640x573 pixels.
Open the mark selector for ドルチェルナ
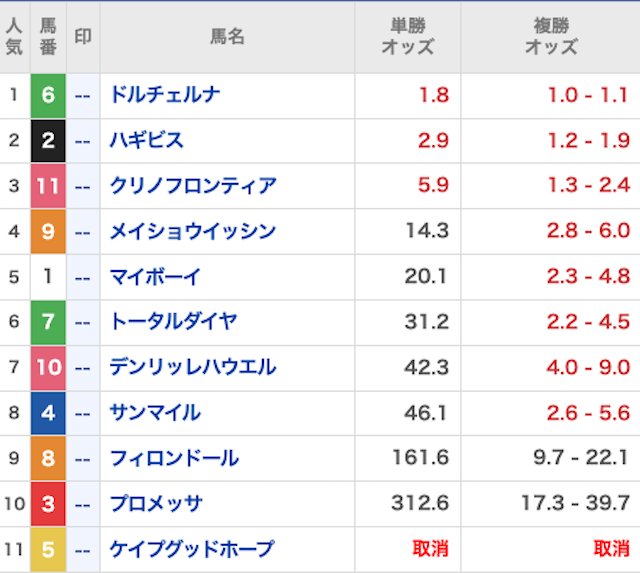pos(83,96)
